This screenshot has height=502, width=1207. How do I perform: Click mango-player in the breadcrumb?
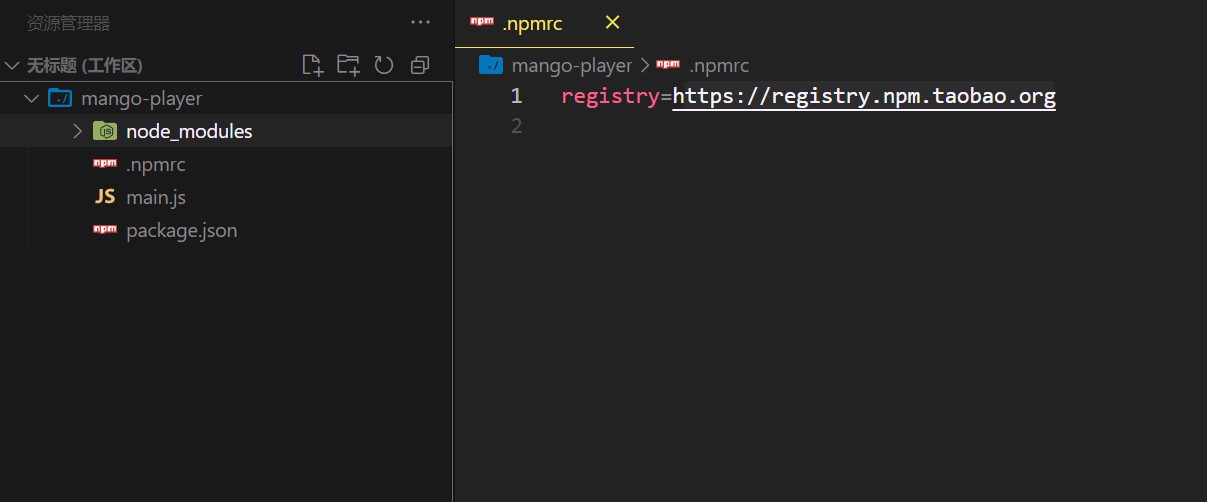pyautogui.click(x=571, y=66)
